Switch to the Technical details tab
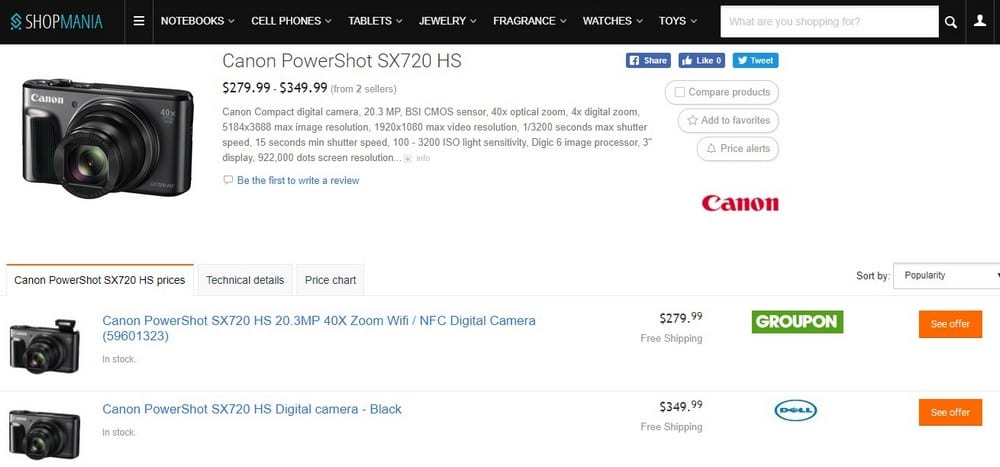Screen dimensions: 1000x467 (245, 280)
